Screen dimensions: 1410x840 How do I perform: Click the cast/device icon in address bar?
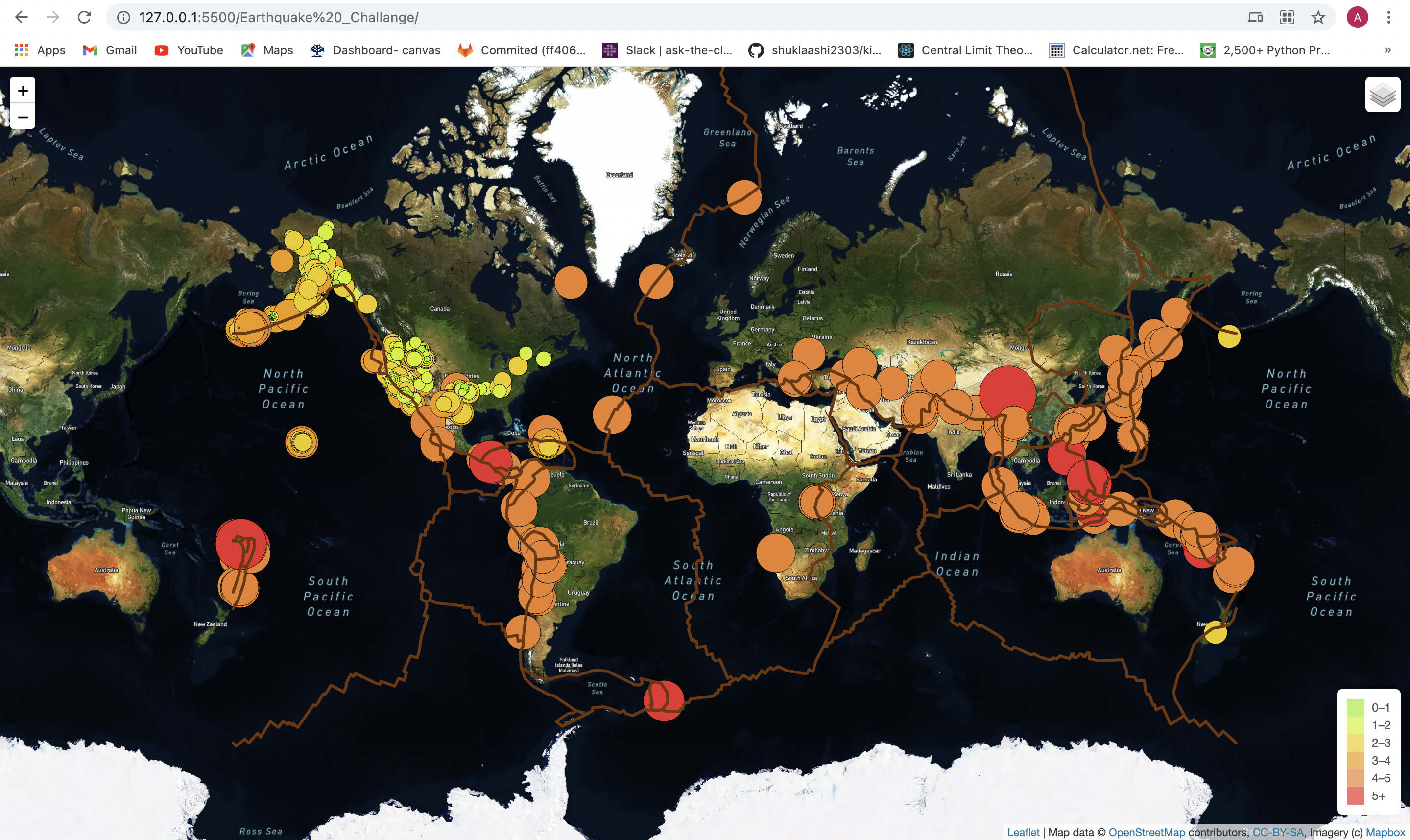(x=1255, y=18)
